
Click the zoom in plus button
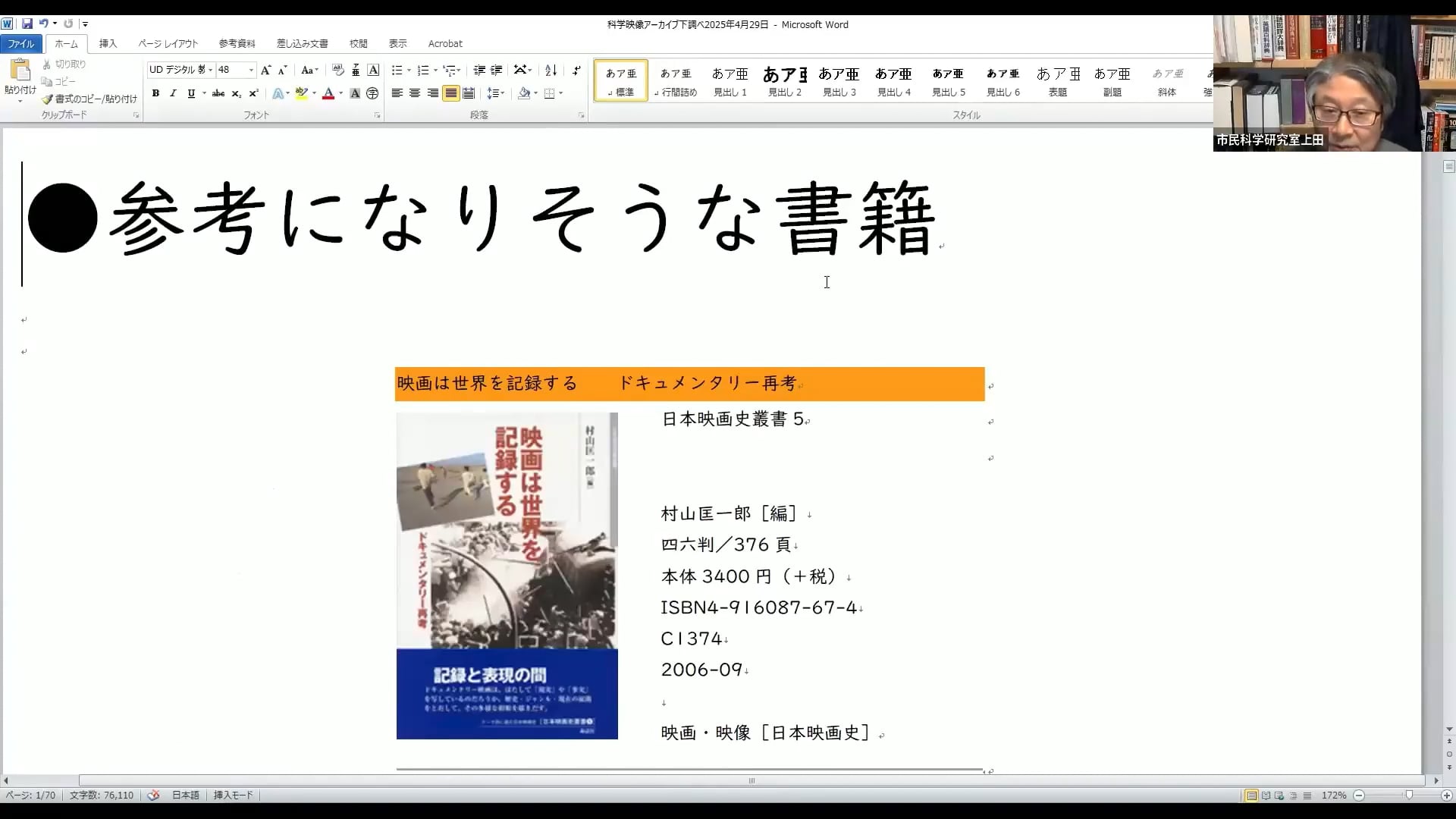tap(1447, 795)
